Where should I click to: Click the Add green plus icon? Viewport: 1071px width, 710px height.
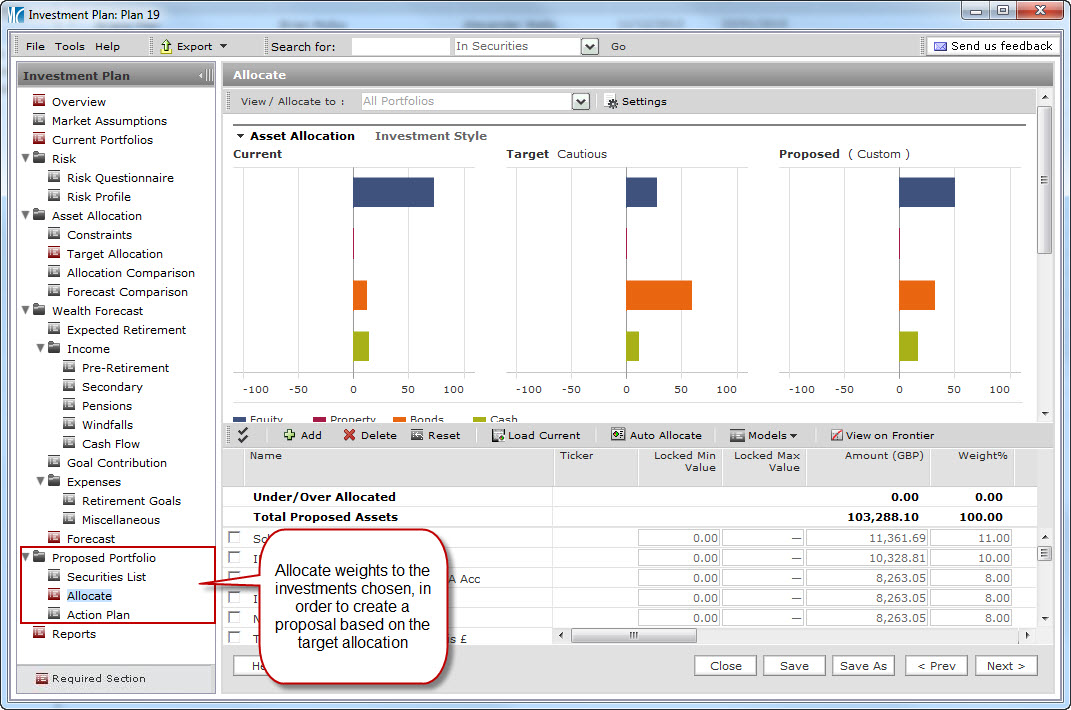point(290,435)
